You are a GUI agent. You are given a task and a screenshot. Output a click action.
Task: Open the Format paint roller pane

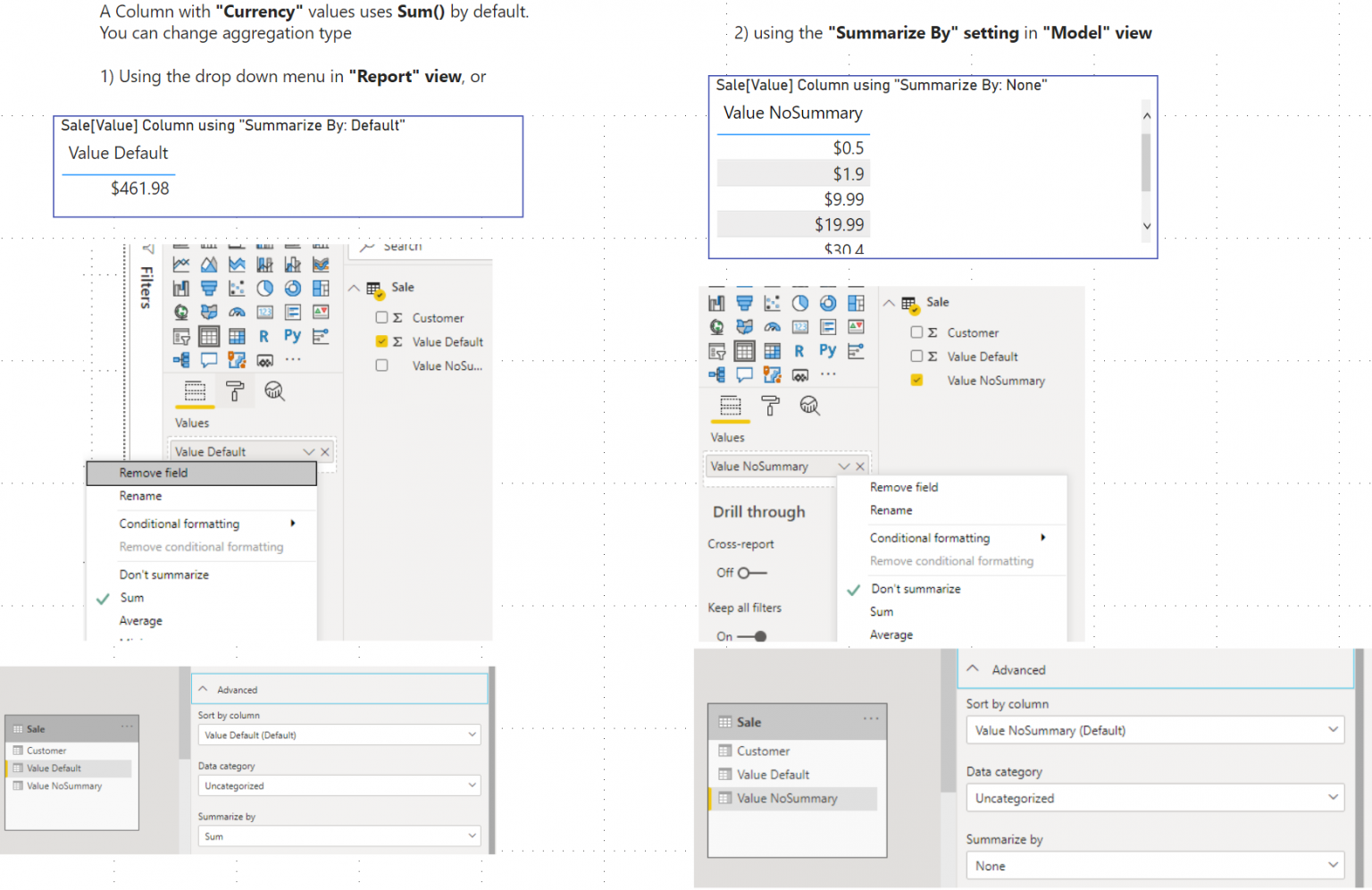click(235, 390)
